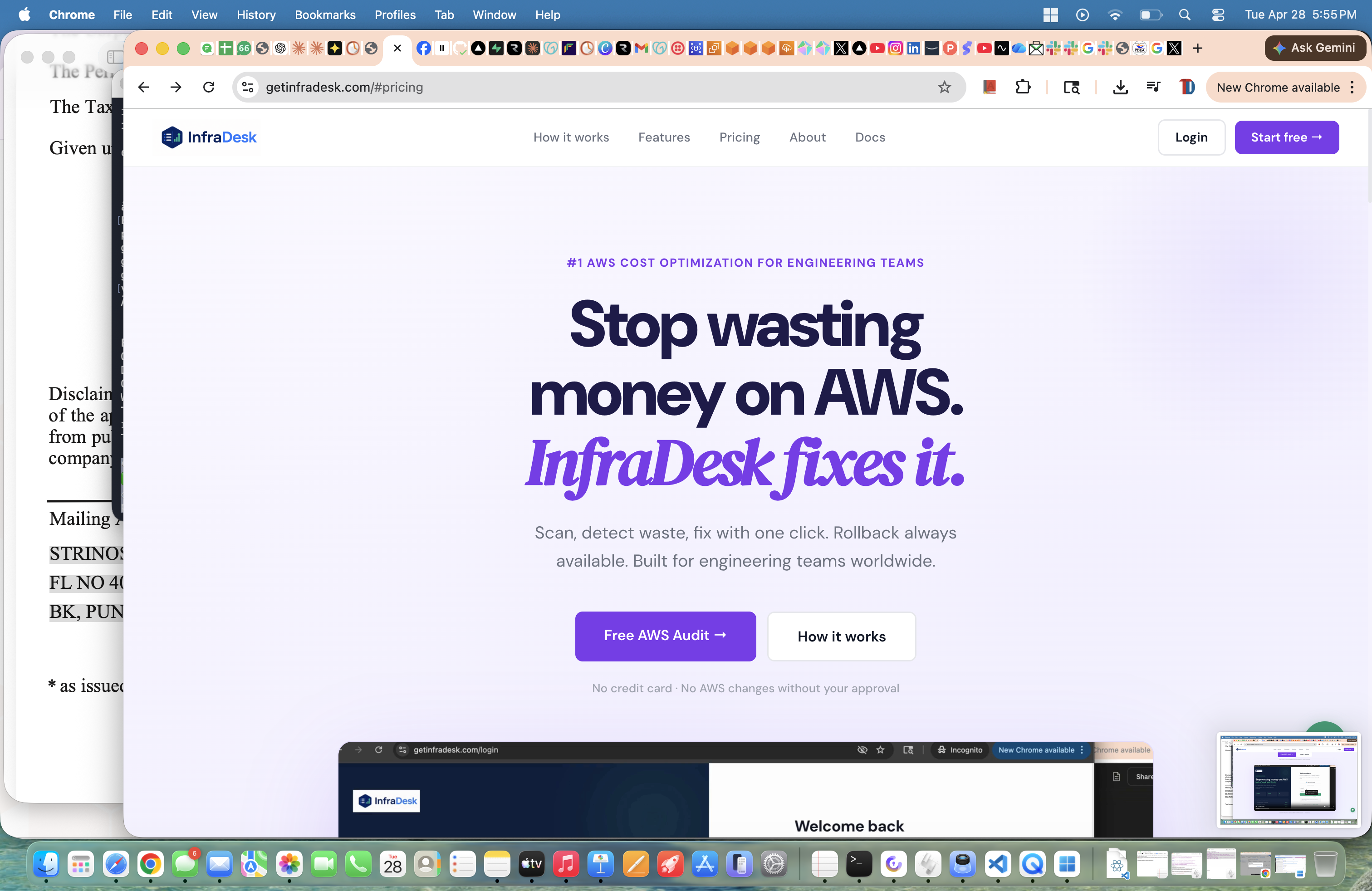Click the Login button
Viewport: 1372px width, 891px height.
pos(1191,137)
